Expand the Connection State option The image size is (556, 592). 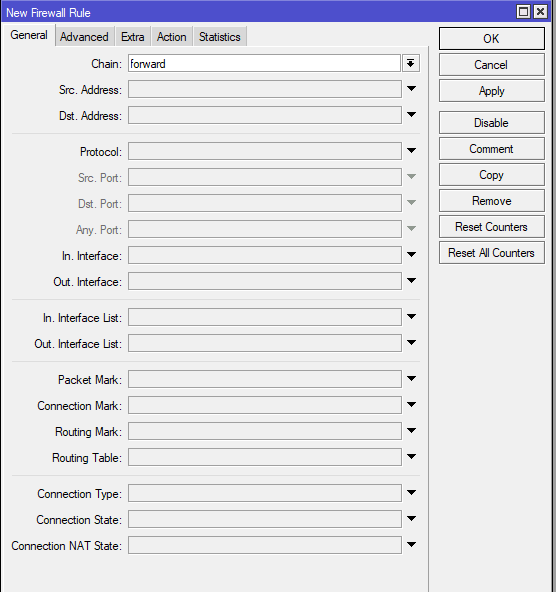coord(411,519)
